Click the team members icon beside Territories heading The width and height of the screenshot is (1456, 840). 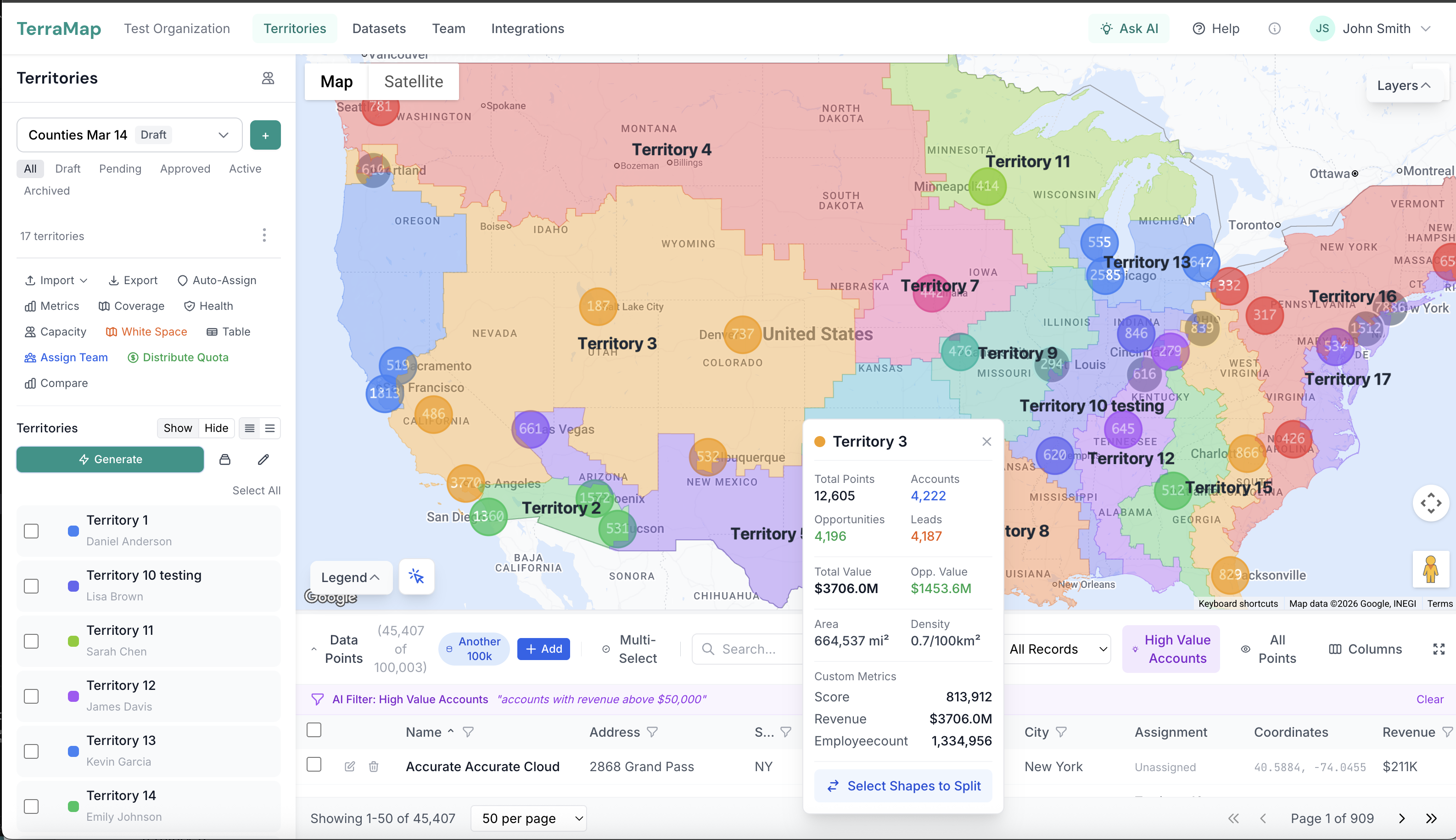click(268, 78)
